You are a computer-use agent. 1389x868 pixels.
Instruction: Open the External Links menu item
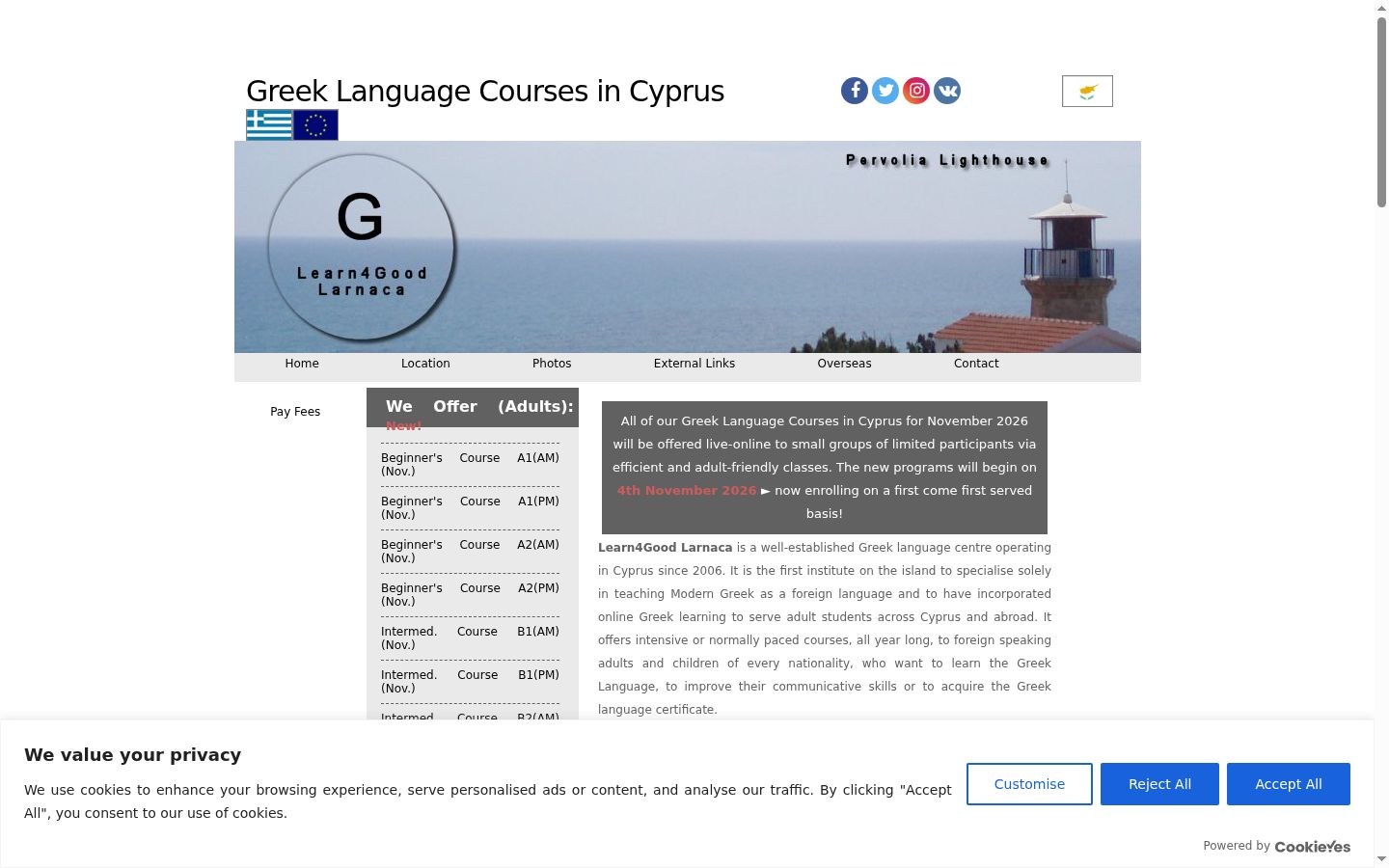click(694, 364)
